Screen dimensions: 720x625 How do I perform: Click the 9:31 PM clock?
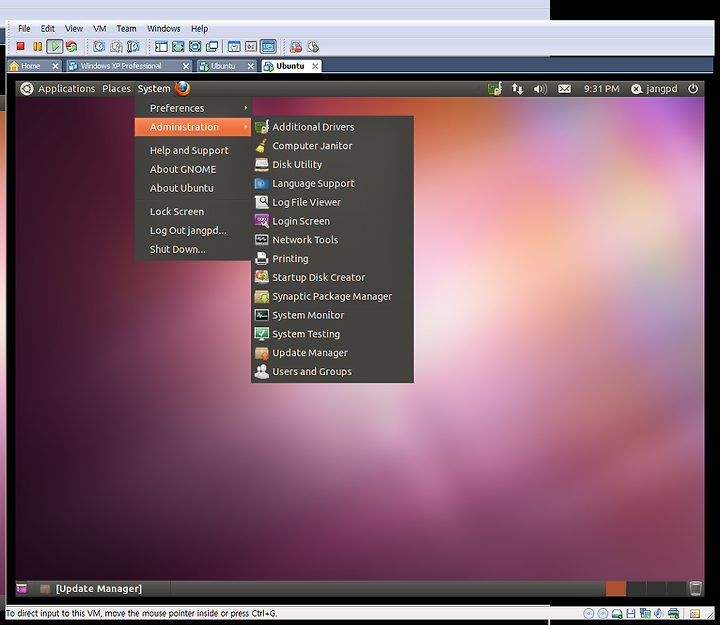coord(602,89)
